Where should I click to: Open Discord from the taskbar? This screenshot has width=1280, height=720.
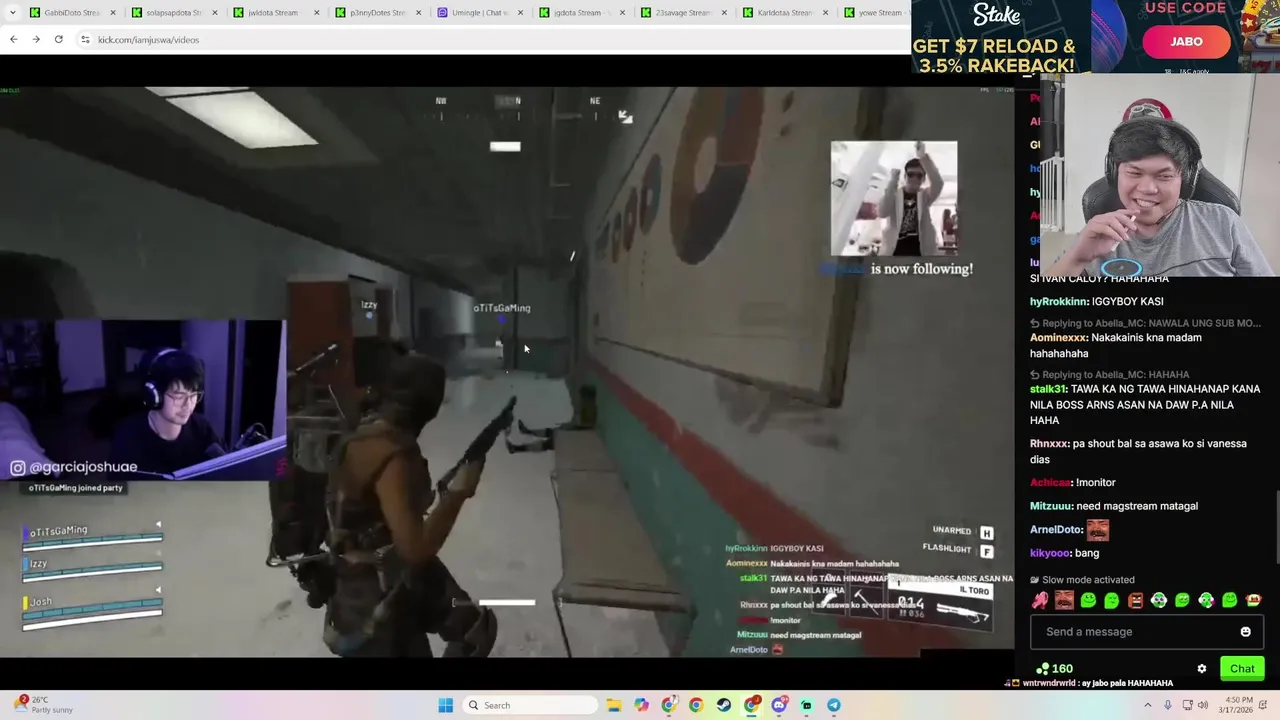779,705
